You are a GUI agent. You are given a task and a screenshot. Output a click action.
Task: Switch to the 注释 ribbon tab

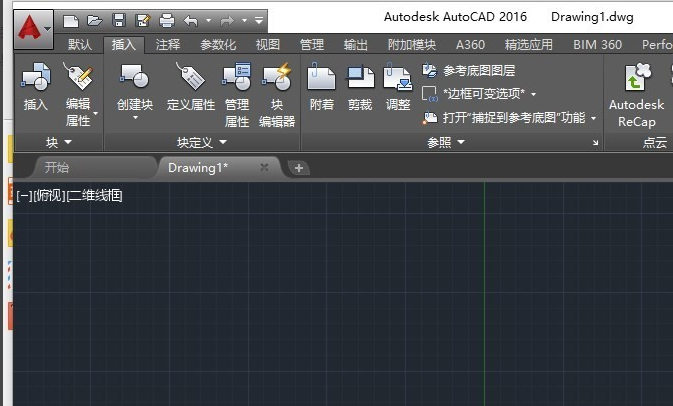pyautogui.click(x=168, y=45)
